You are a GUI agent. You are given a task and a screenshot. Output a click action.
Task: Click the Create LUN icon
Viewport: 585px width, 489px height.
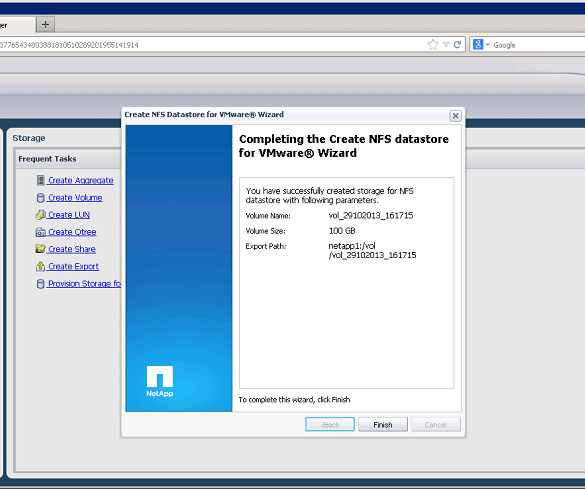click(40, 215)
